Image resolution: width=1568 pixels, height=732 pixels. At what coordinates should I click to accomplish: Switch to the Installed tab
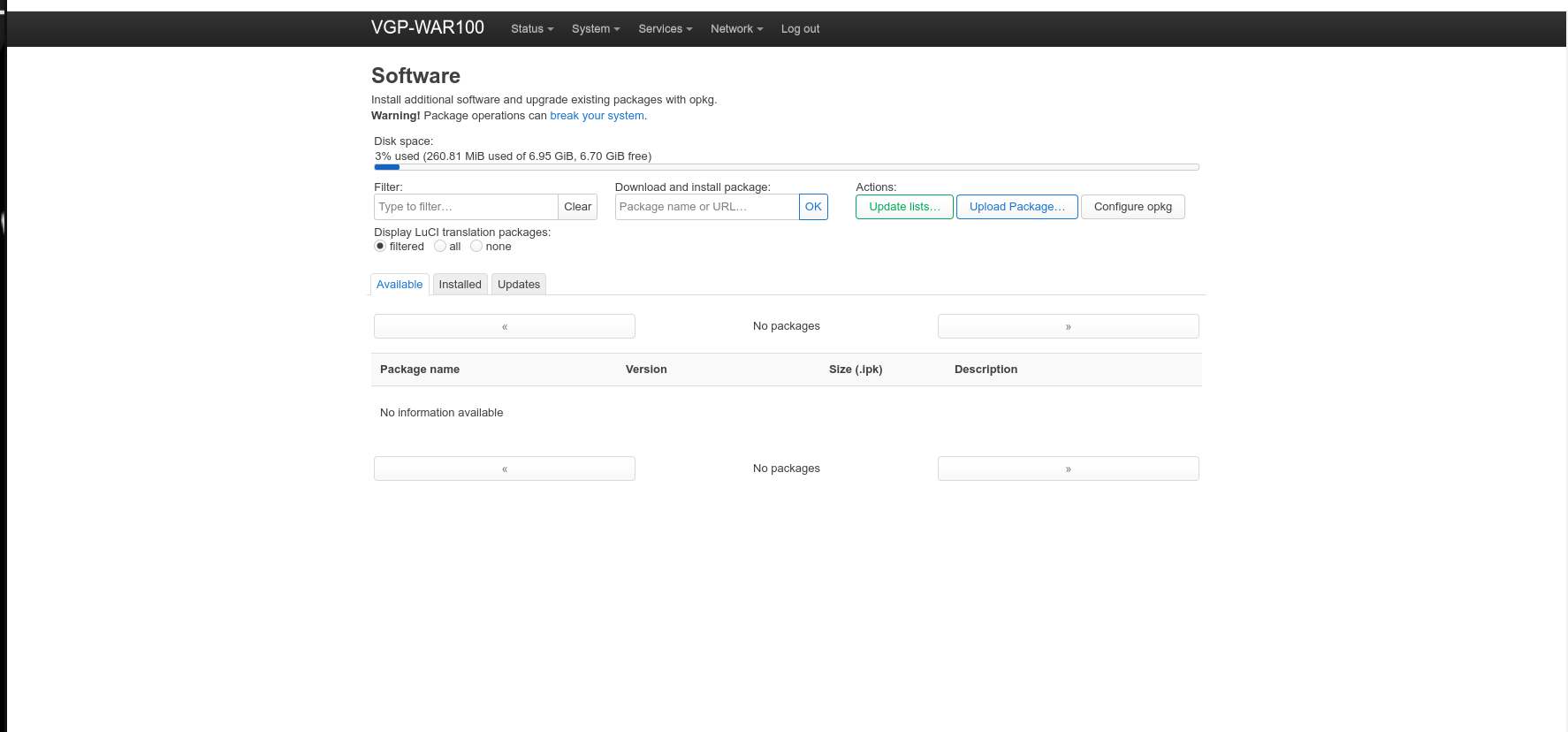tap(460, 285)
